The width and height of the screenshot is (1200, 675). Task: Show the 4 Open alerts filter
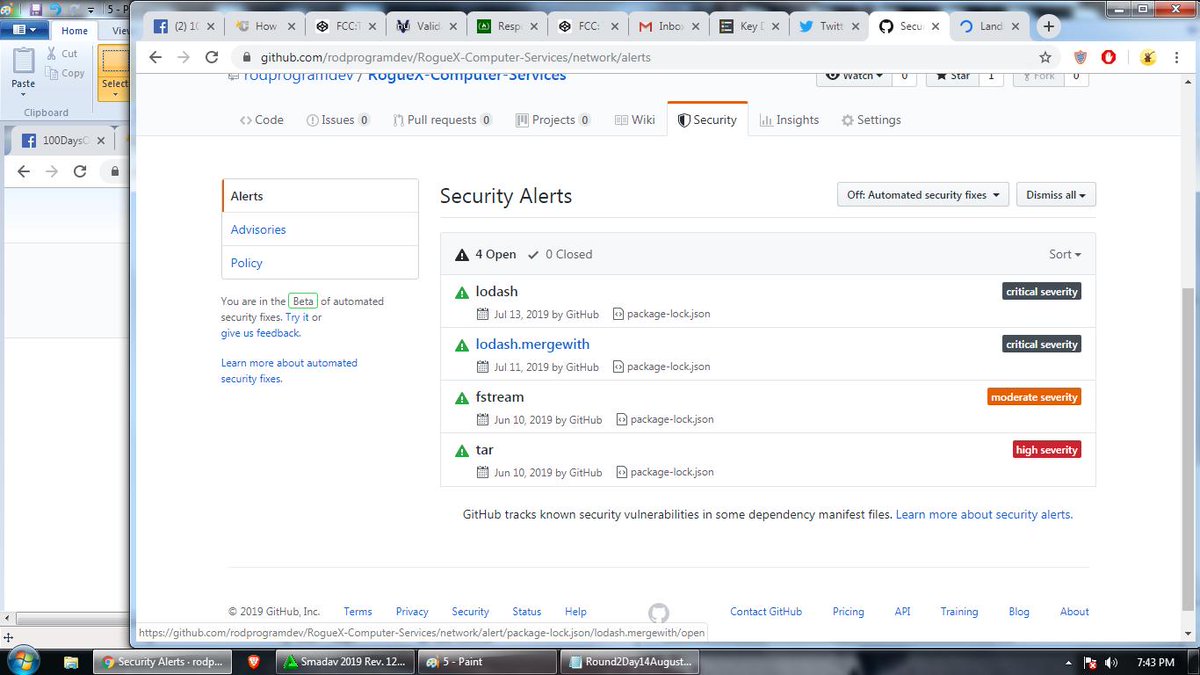click(486, 254)
